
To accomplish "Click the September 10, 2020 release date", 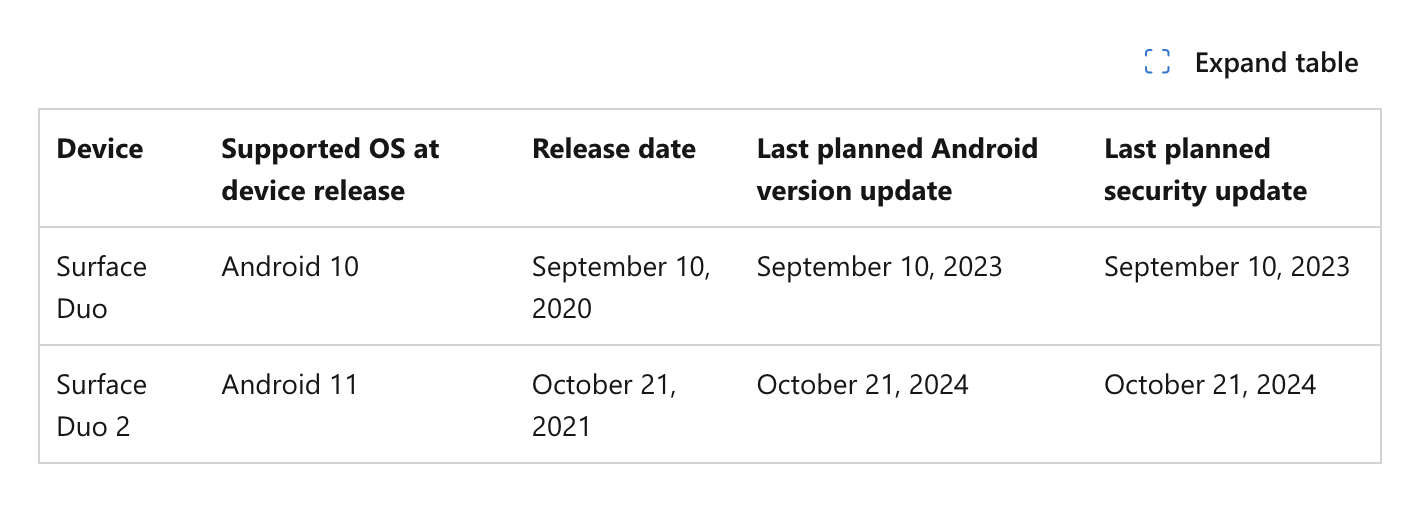I will pyautogui.click(x=621, y=287).
